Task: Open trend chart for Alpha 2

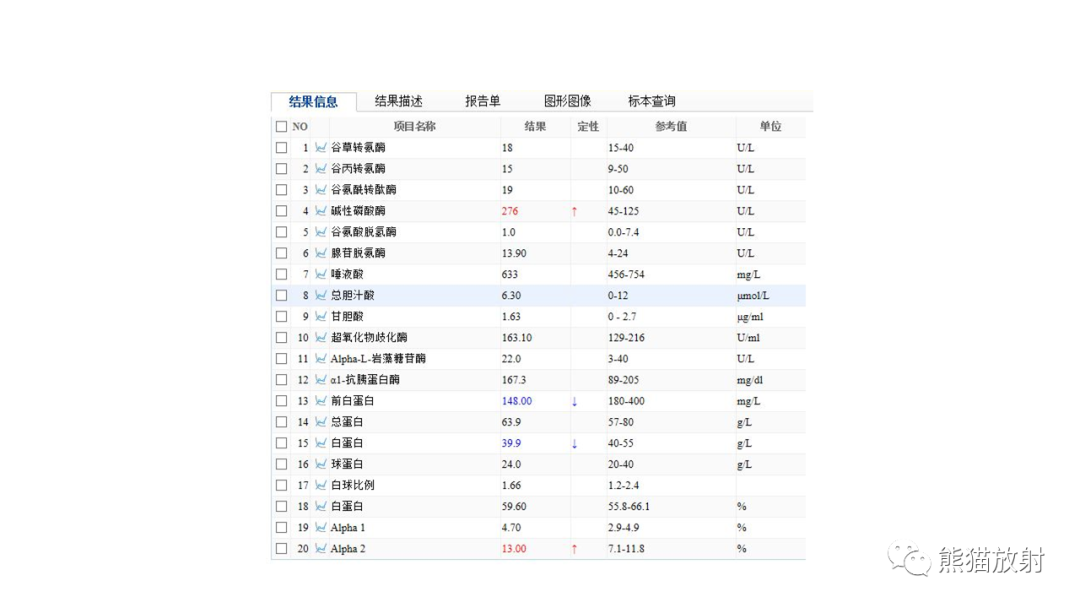Action: (x=320, y=548)
